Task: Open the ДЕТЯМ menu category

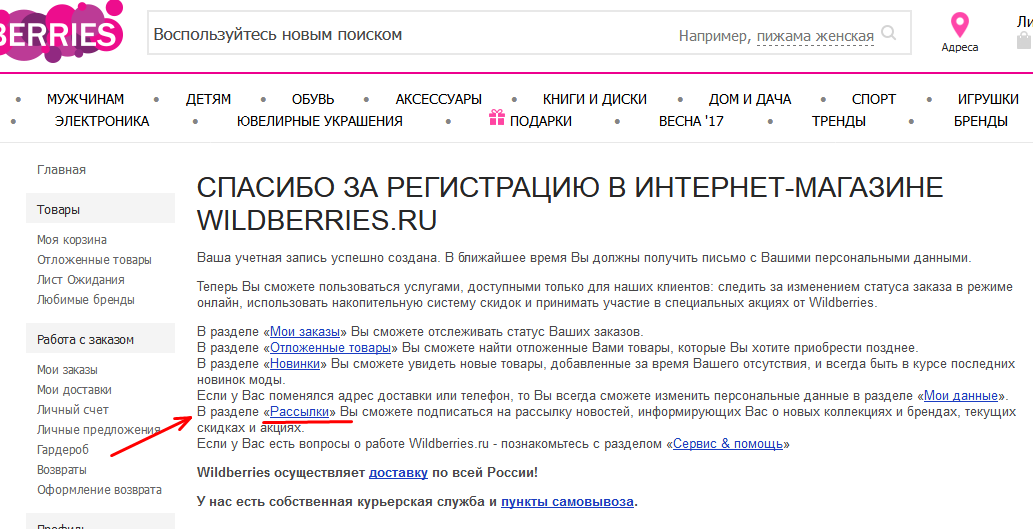Action: pyautogui.click(x=208, y=99)
